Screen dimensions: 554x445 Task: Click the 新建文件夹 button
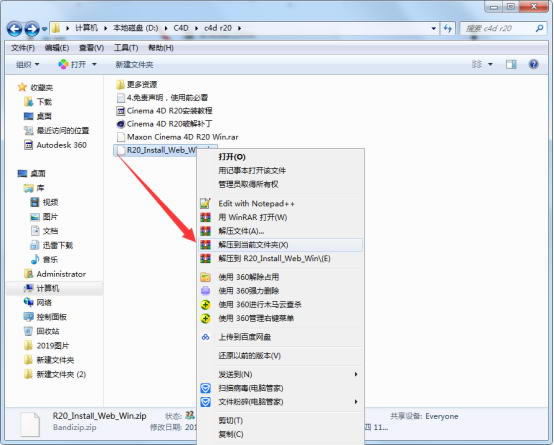coord(134,65)
